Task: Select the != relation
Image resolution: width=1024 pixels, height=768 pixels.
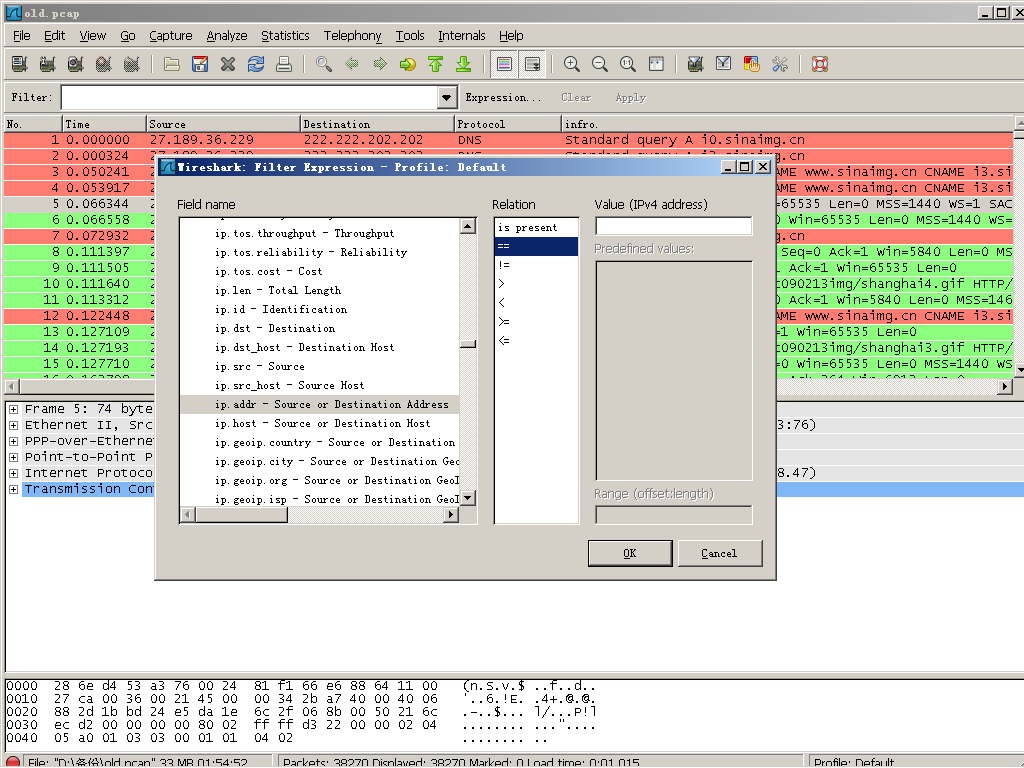Action: (536, 265)
